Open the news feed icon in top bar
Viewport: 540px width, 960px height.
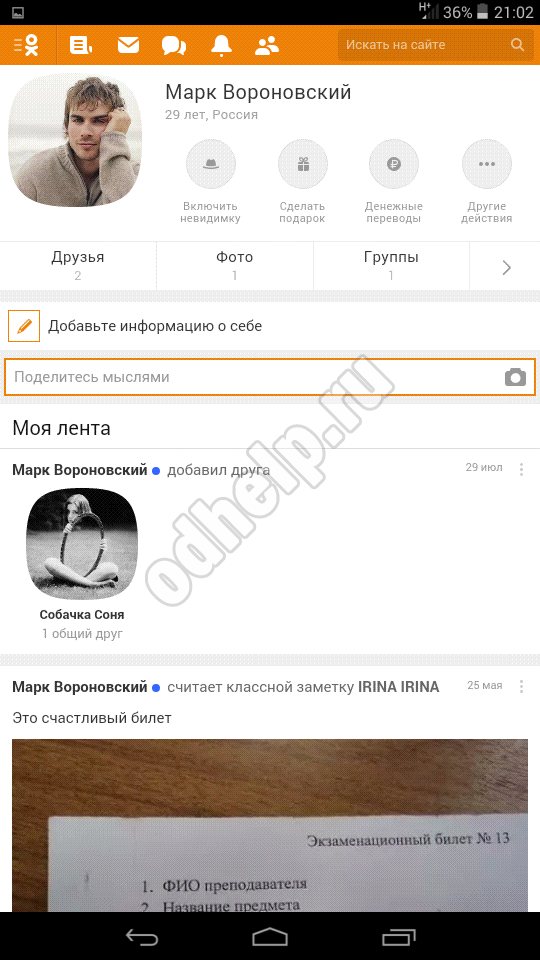81,45
